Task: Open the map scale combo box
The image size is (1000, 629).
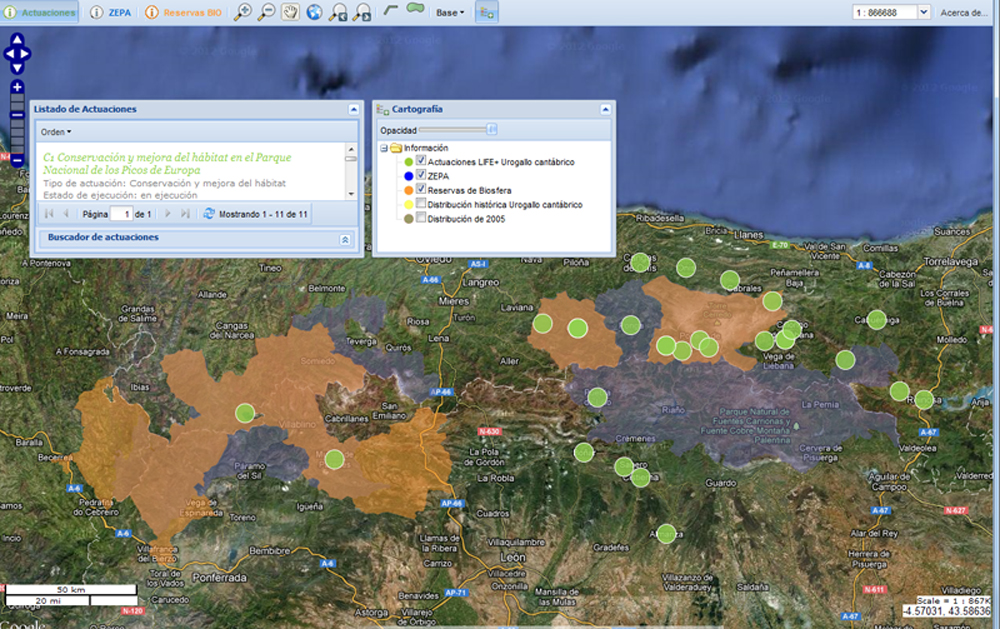Action: [923, 12]
